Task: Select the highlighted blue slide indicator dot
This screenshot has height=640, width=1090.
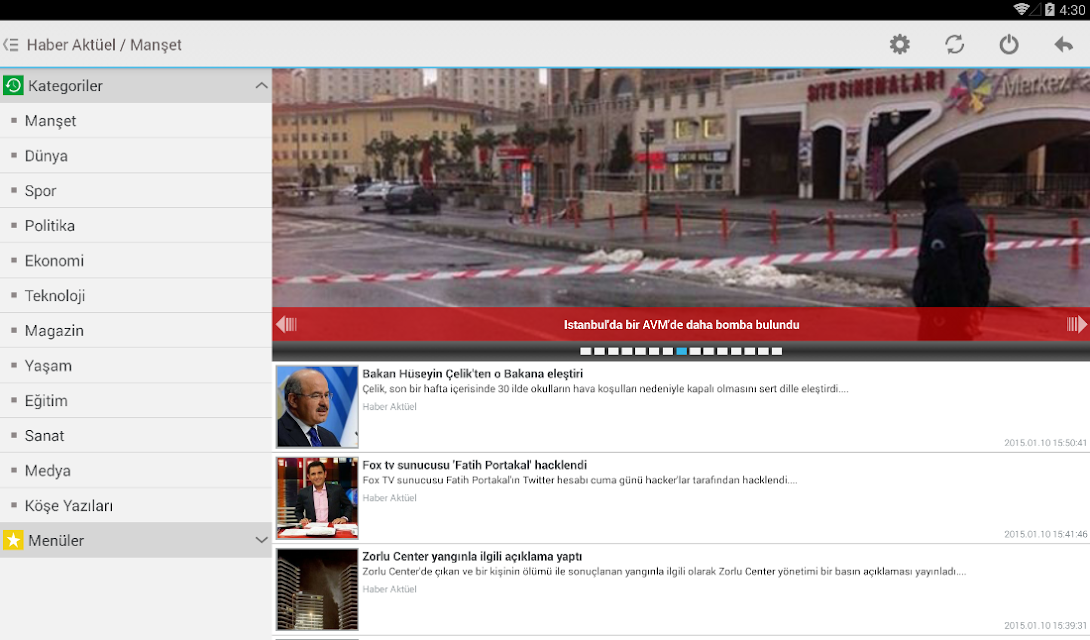Action: pos(681,352)
